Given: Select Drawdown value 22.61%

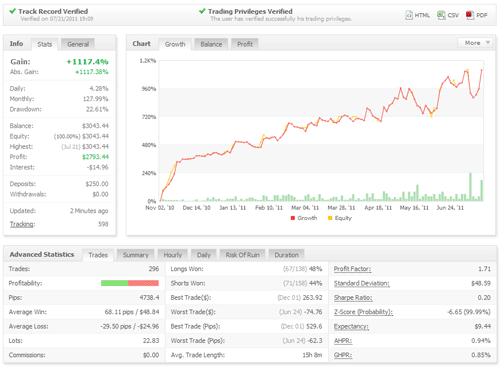Looking at the screenshot, I should (x=97, y=109).
